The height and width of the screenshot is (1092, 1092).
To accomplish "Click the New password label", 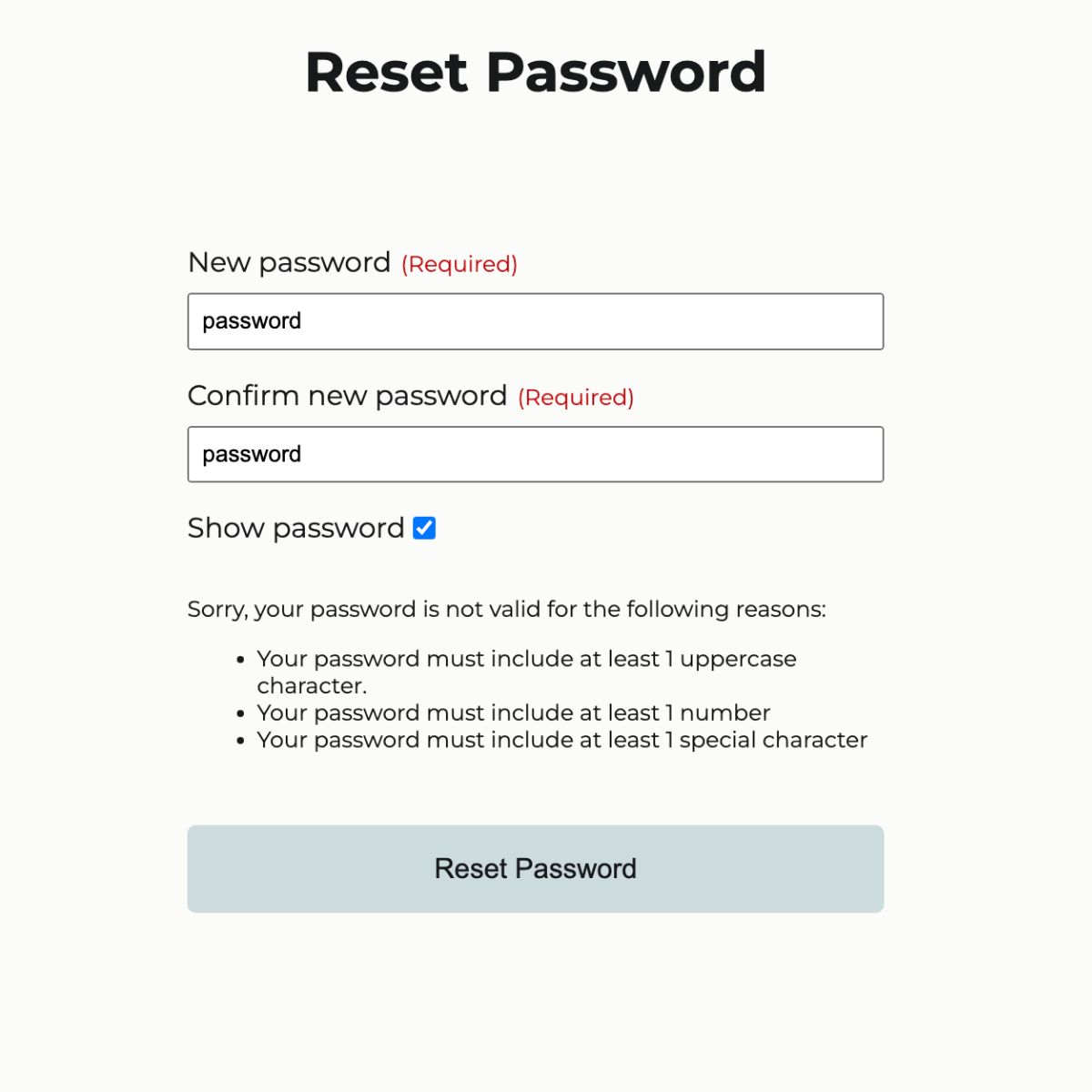I will (x=288, y=263).
